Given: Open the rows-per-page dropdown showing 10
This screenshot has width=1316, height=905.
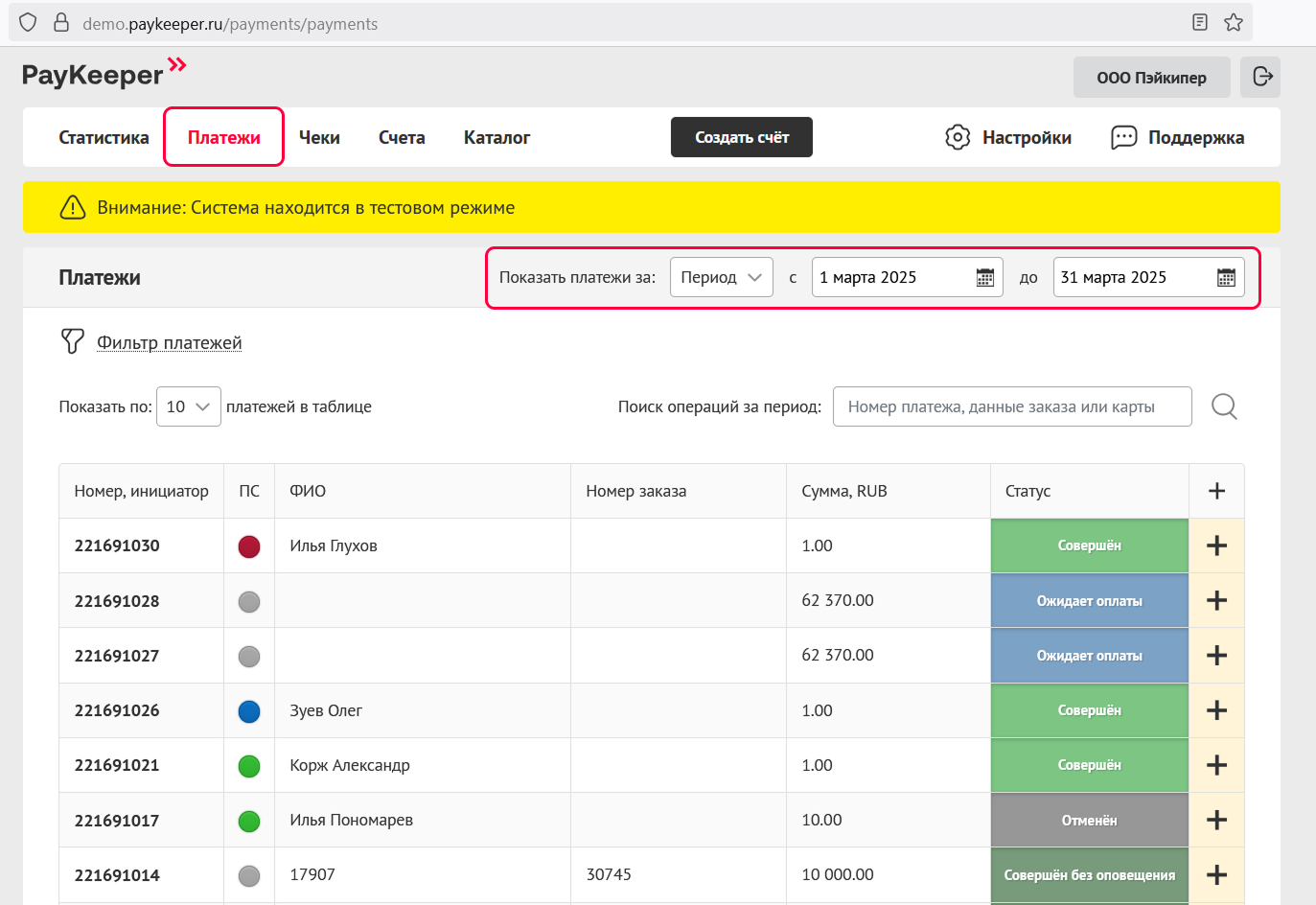Looking at the screenshot, I should coord(189,406).
